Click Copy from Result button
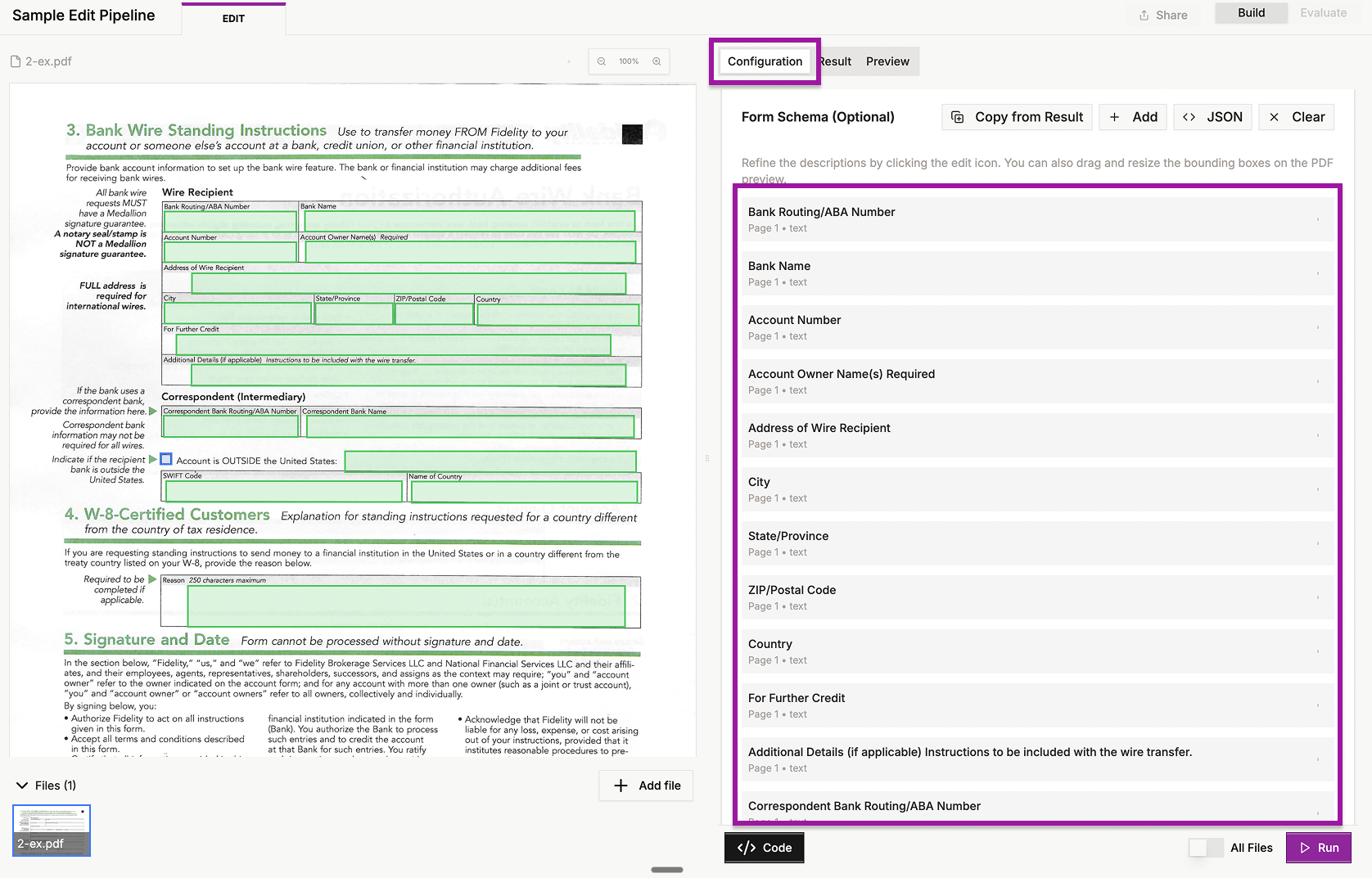 click(1017, 117)
